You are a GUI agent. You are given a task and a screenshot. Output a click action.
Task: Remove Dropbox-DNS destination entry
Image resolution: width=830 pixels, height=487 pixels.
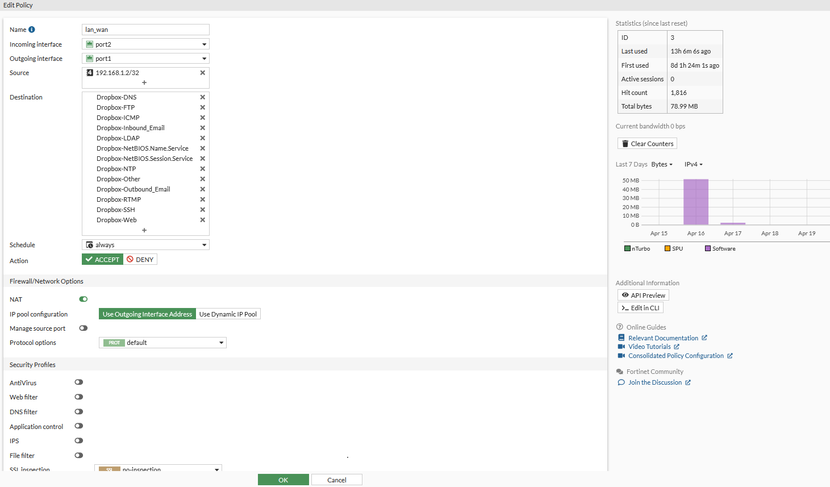[x=202, y=97]
